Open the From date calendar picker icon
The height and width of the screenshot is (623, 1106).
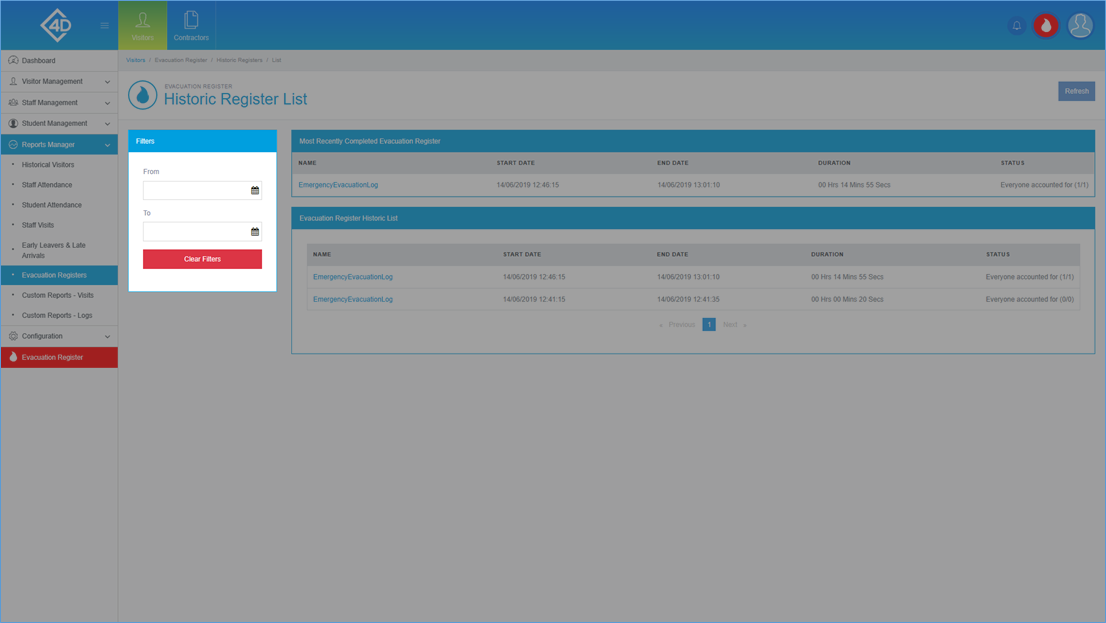tap(255, 190)
